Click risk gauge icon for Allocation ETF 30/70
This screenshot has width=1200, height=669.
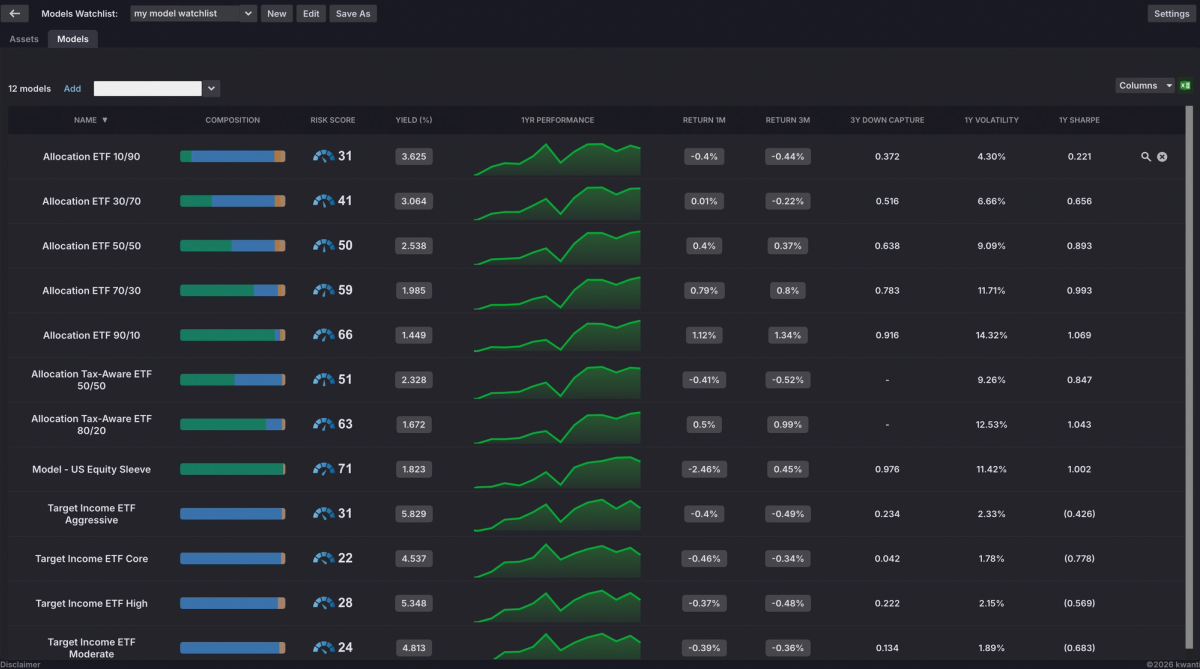click(x=323, y=201)
